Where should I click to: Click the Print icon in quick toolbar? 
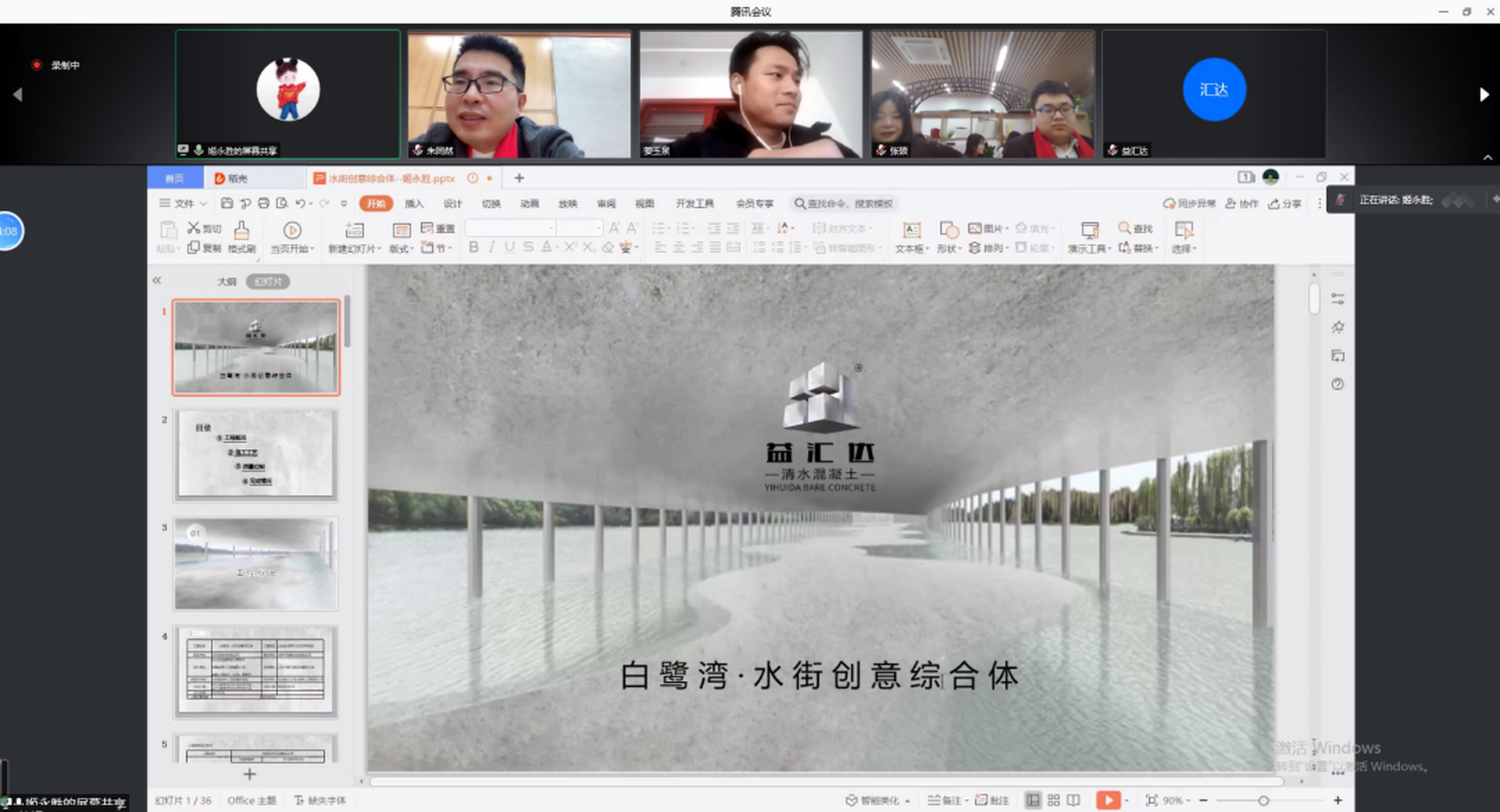click(x=264, y=203)
